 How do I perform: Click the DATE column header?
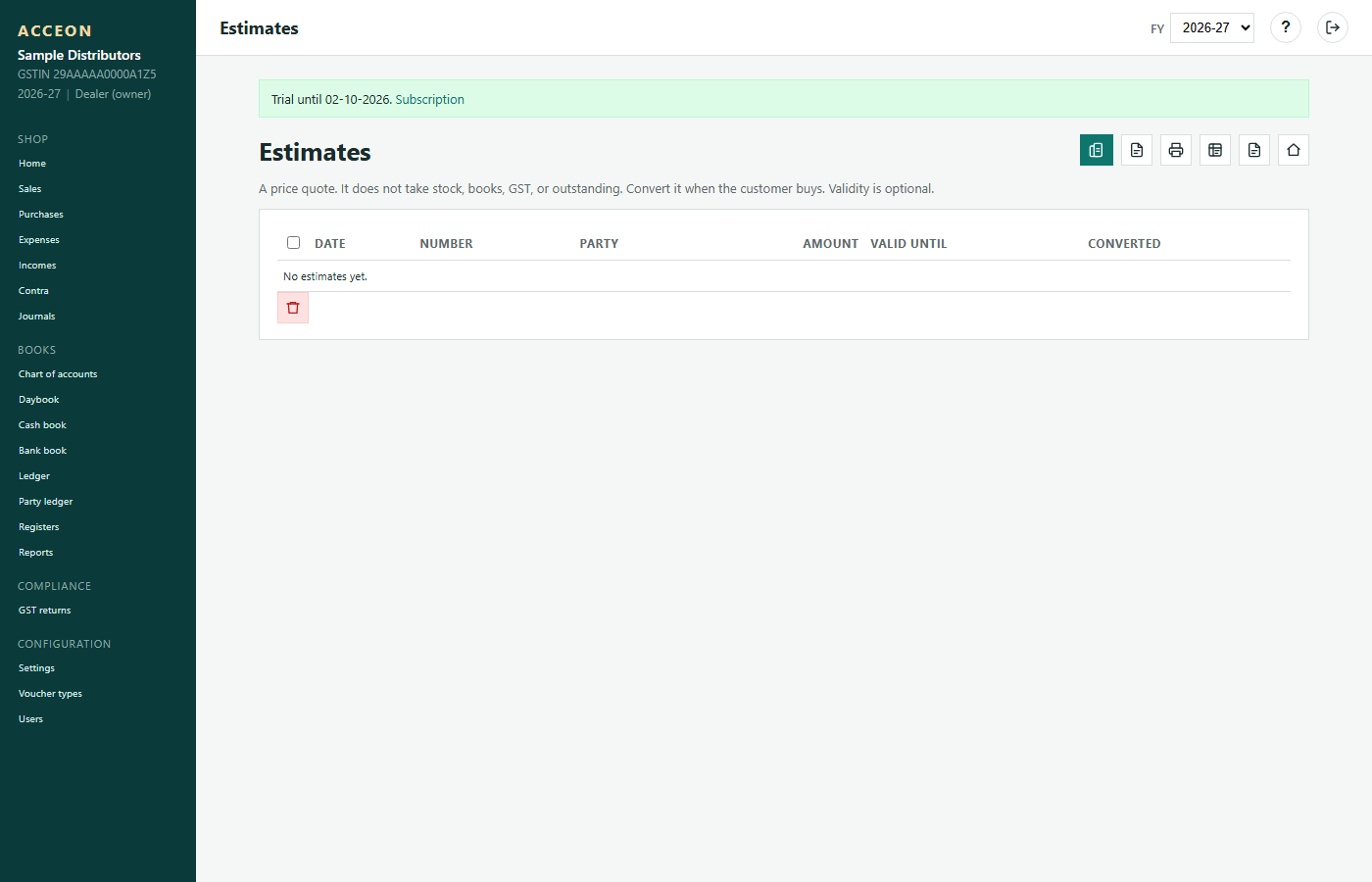point(330,244)
